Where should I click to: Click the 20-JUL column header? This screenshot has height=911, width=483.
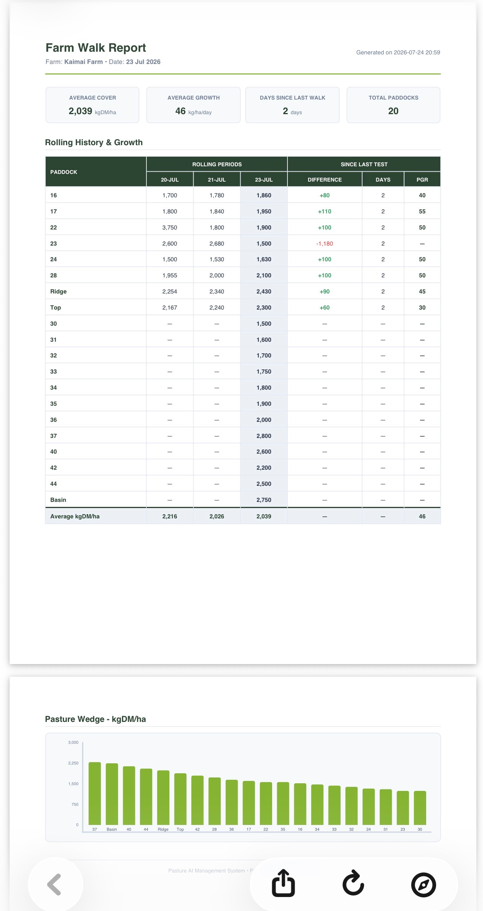169,180
